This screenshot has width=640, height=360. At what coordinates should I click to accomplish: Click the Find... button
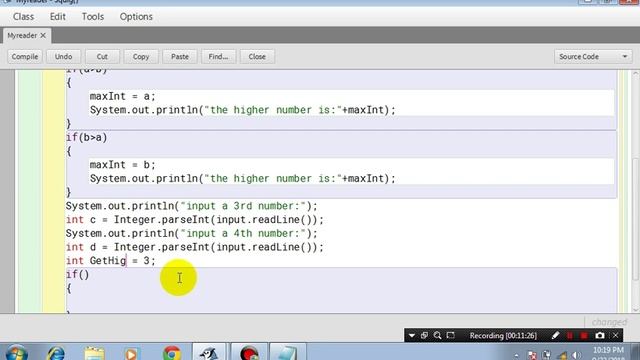coord(218,56)
